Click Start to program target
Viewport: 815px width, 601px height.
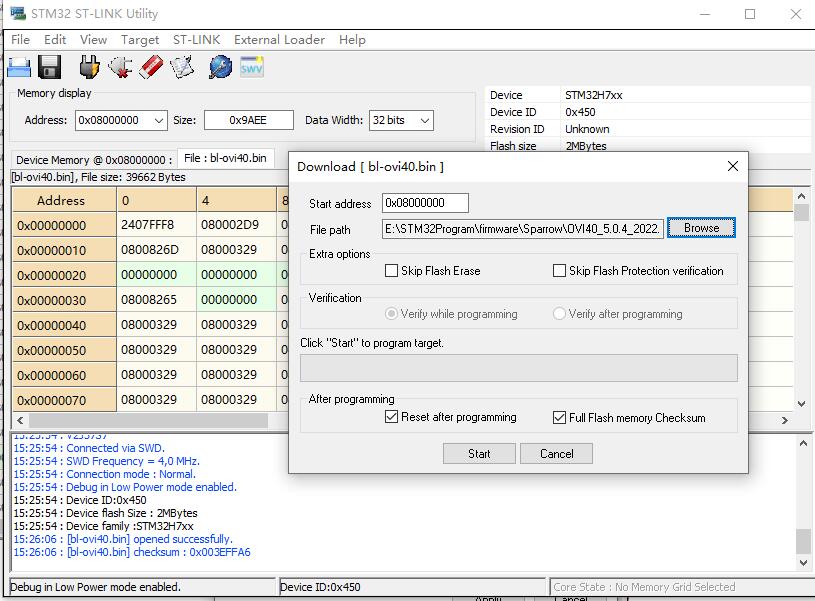(x=479, y=453)
